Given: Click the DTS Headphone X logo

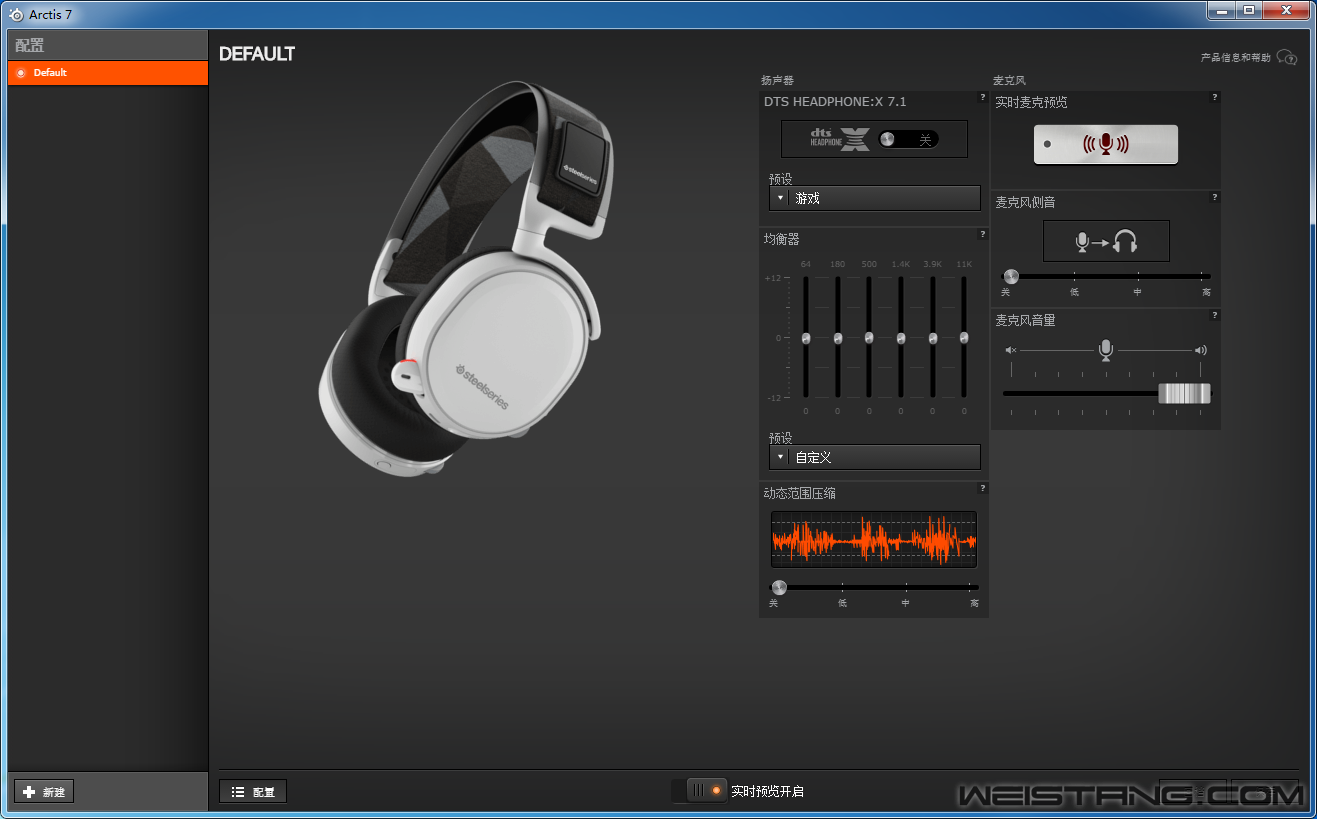Looking at the screenshot, I should 840,139.
